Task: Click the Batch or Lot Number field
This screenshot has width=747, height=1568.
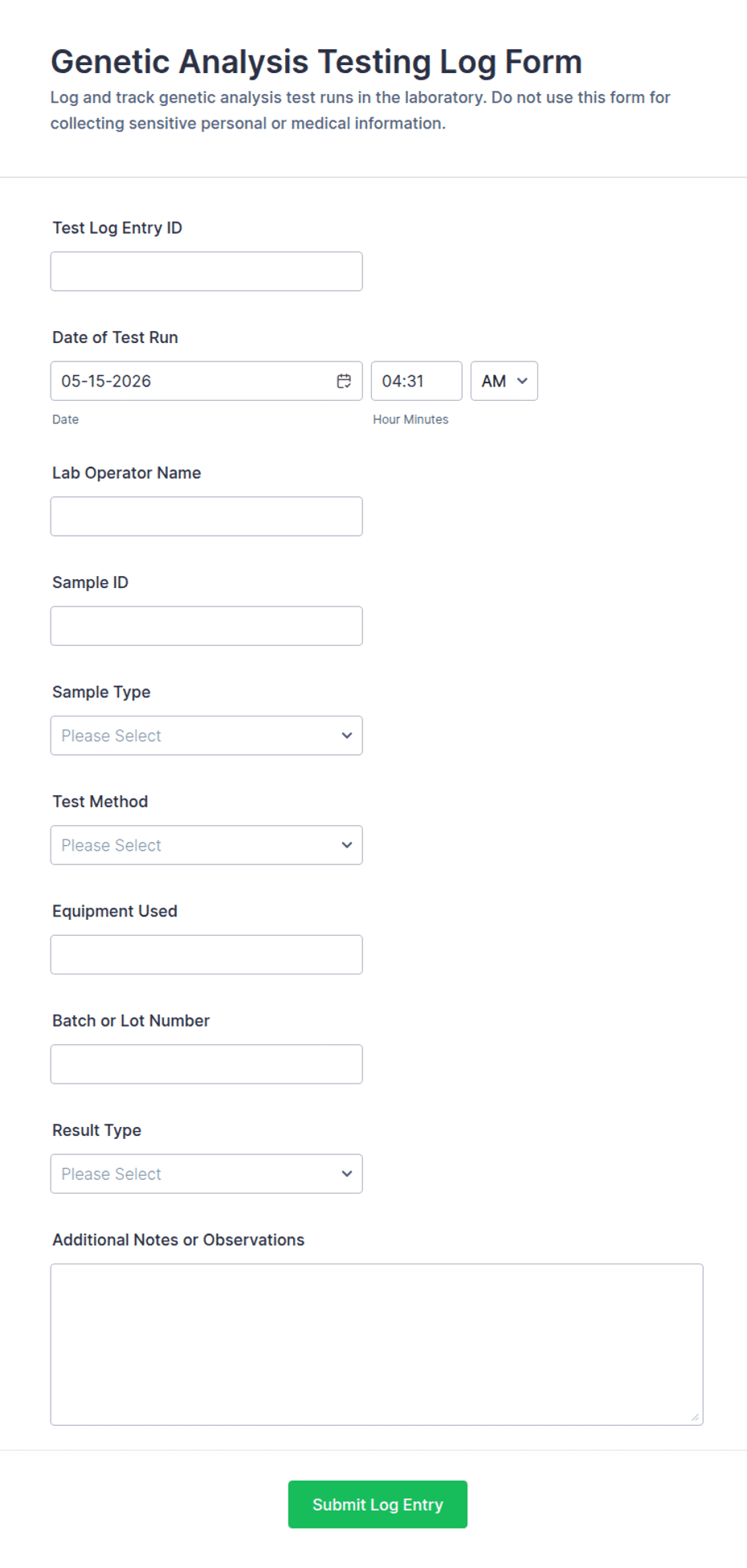Action: pyautogui.click(x=206, y=1064)
